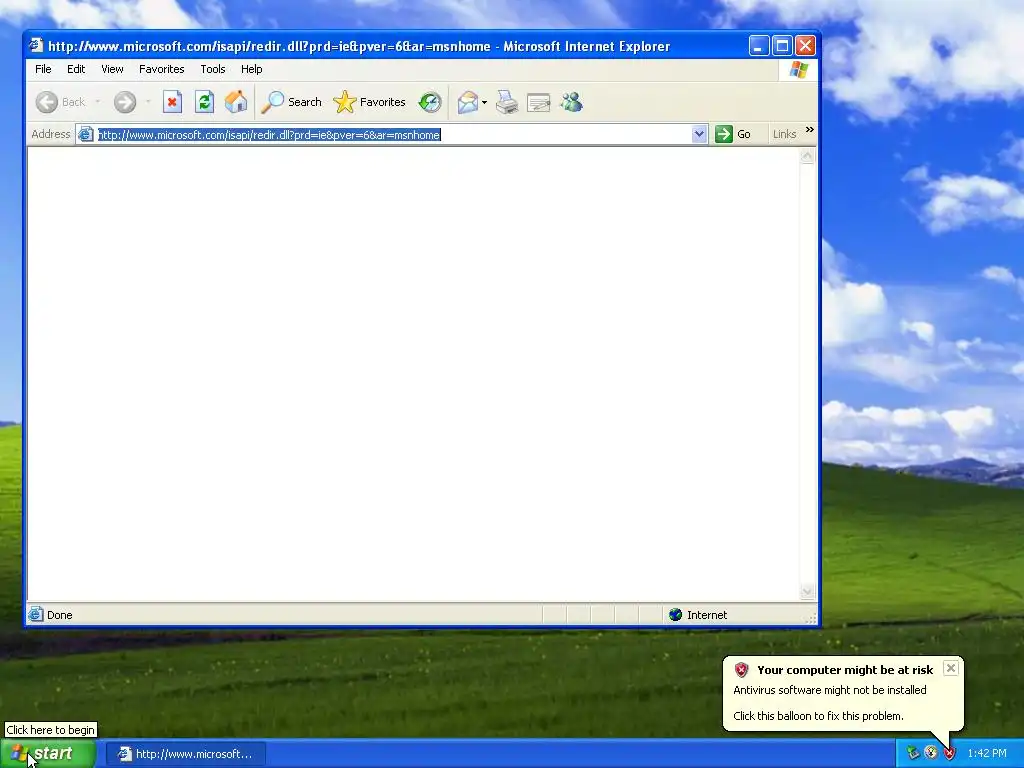Open the View menu
Image resolution: width=1024 pixels, height=768 pixels.
112,69
